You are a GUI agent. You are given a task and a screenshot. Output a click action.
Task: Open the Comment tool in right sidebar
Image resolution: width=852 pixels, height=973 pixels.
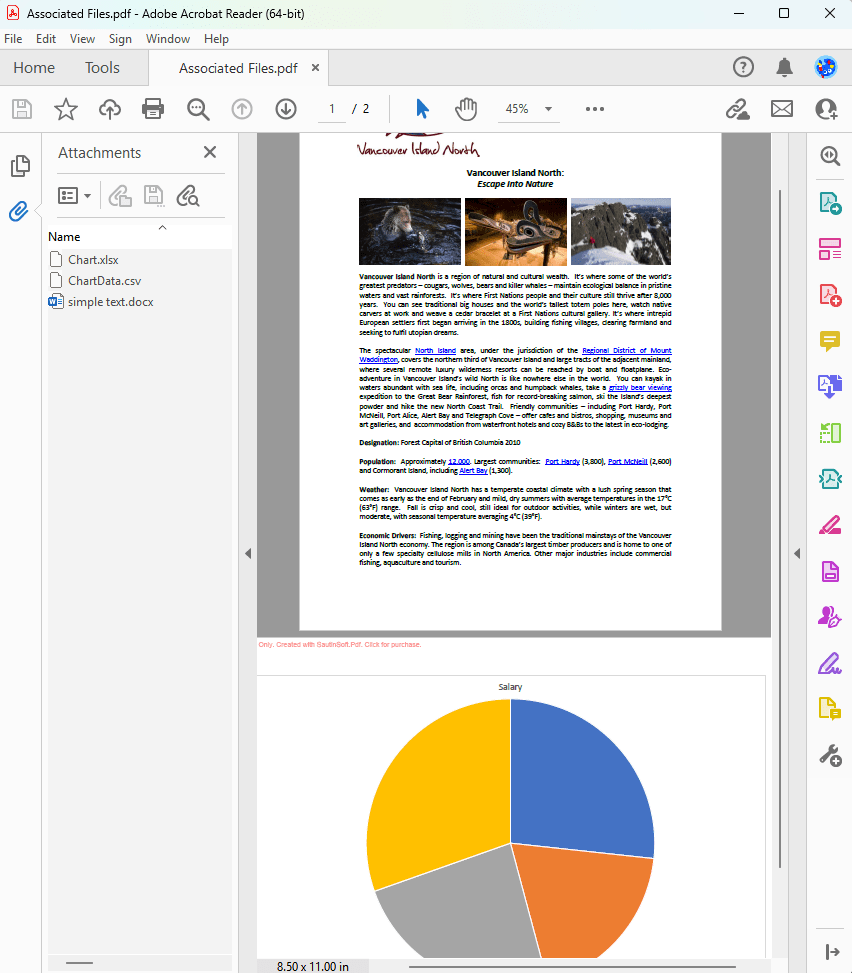(829, 341)
